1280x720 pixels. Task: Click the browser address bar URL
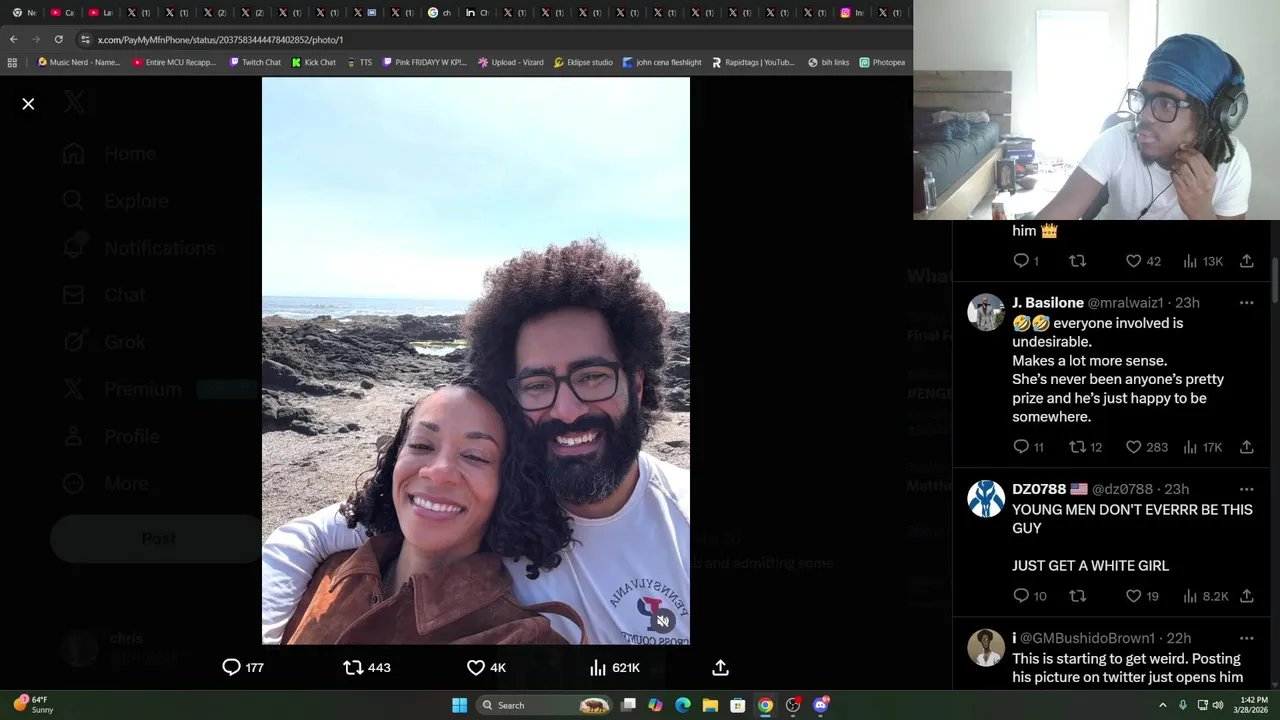220,40
